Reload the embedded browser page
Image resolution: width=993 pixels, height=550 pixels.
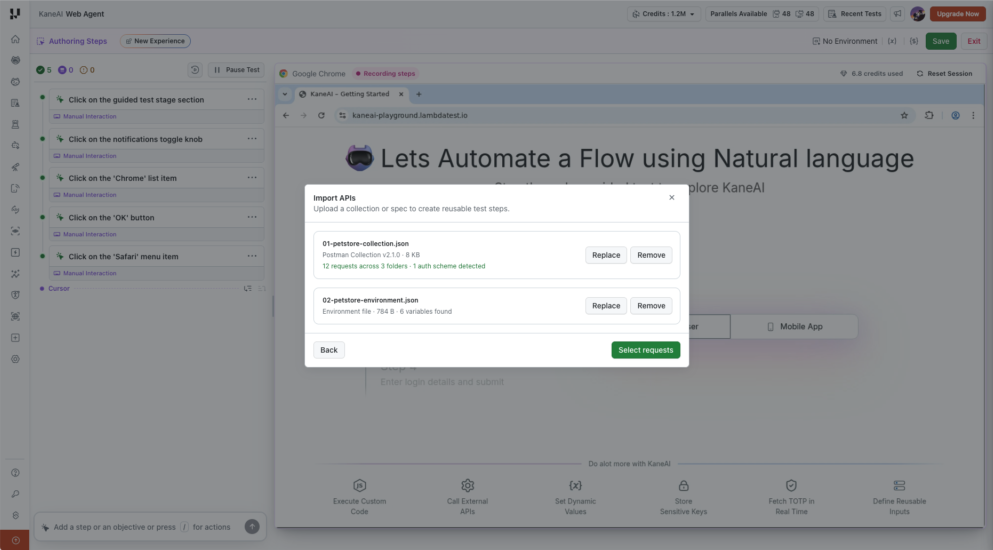click(x=321, y=116)
